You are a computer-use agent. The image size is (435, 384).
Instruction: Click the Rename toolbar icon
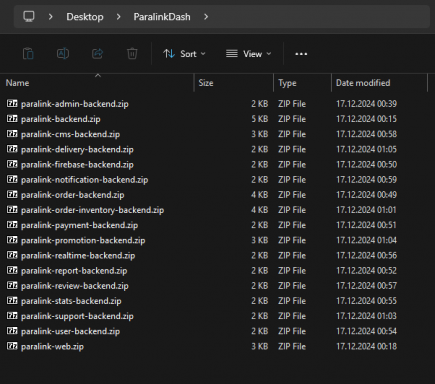point(63,54)
